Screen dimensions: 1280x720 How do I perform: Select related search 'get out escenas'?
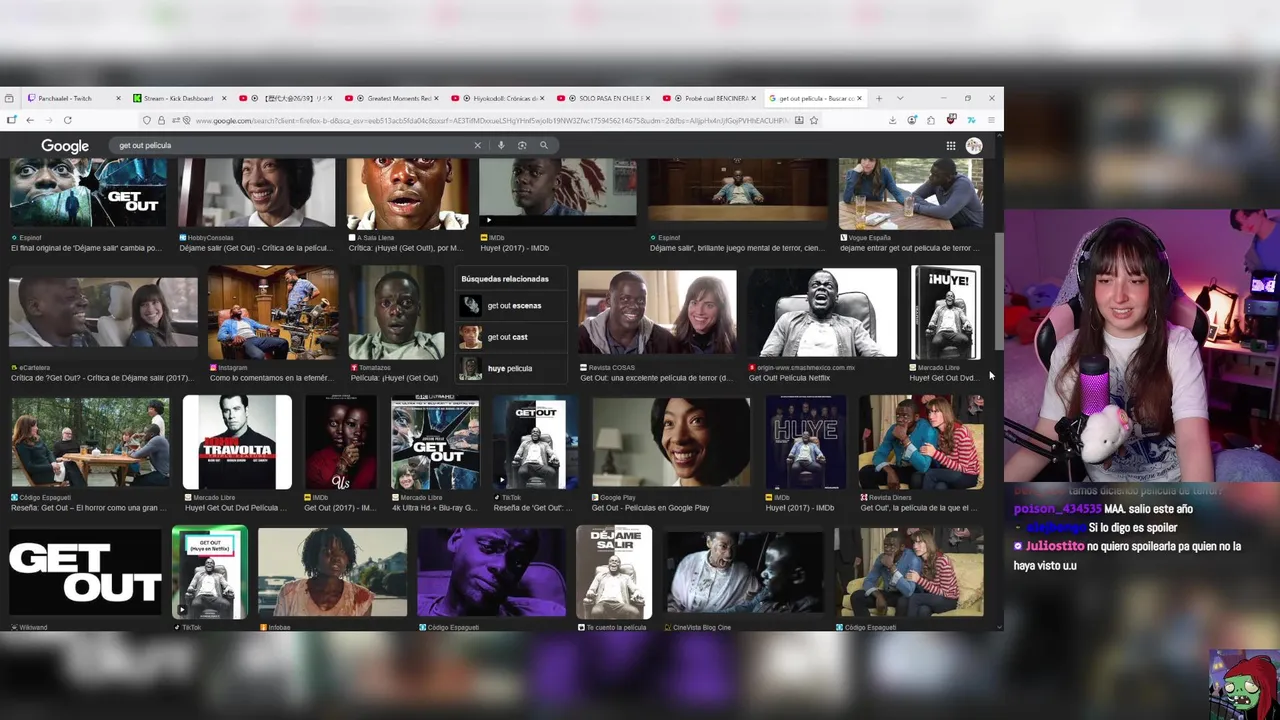511,306
